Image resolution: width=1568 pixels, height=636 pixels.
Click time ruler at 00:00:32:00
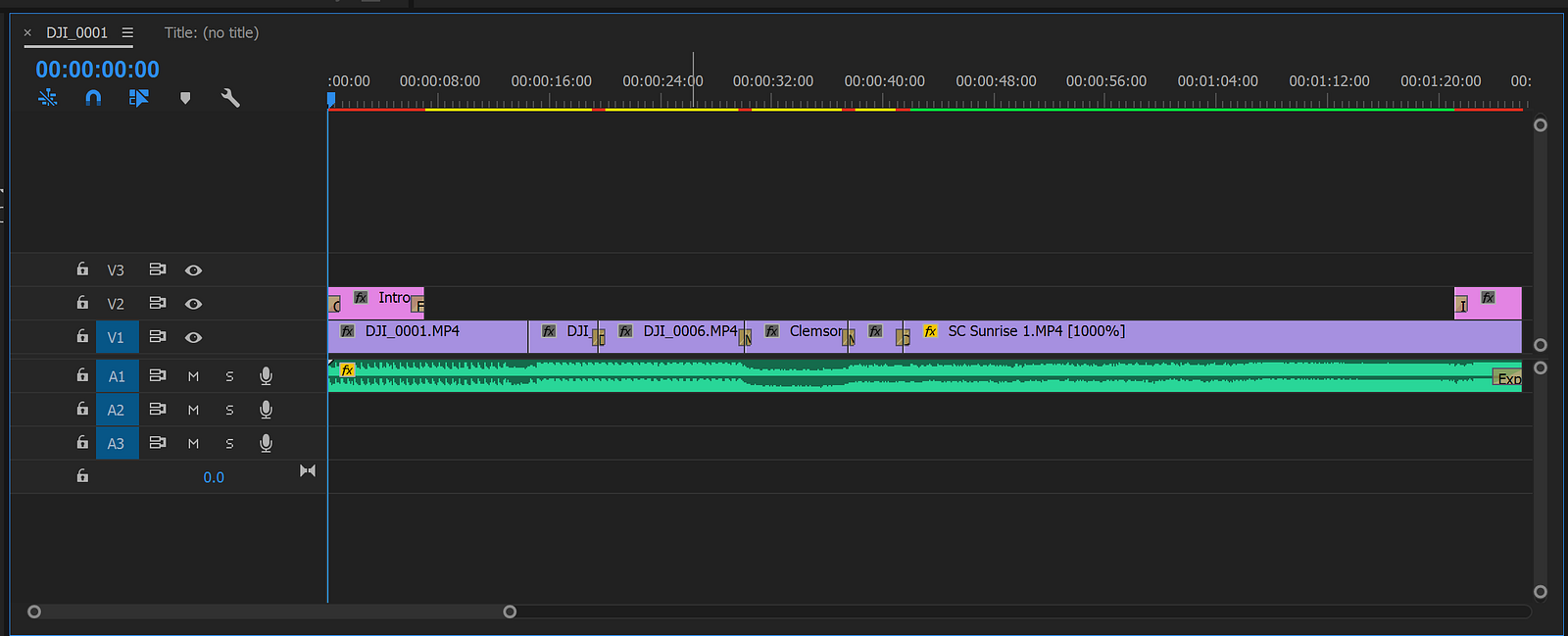[773, 81]
